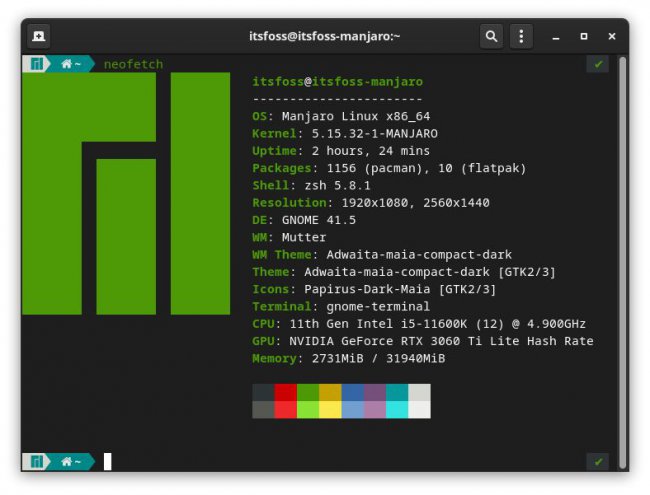Click the large Manjaro ASCII logo

point(126,194)
